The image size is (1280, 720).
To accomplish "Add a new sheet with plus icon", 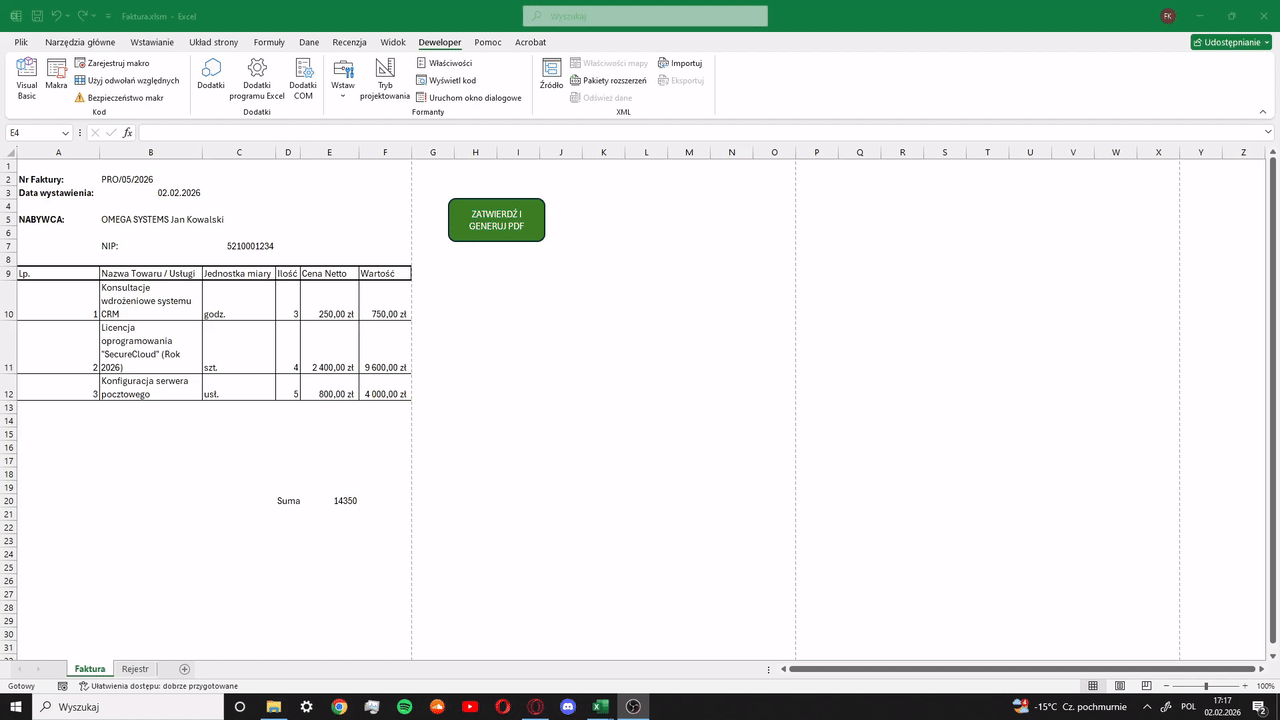I will [184, 669].
